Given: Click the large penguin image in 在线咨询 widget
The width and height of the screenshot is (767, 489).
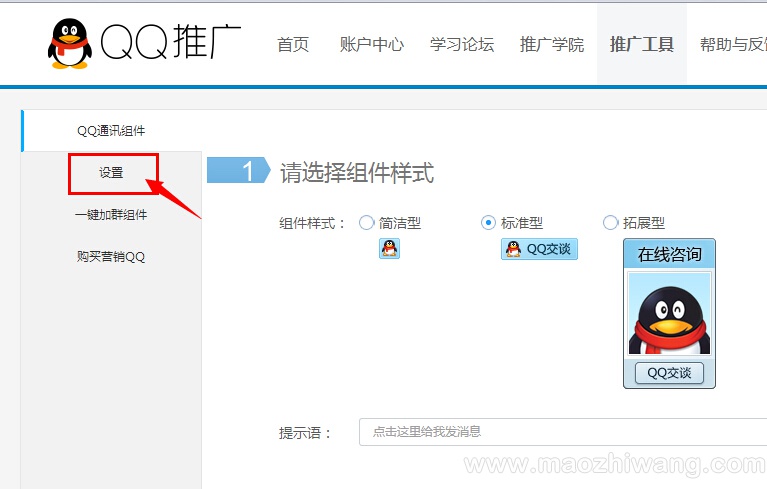Looking at the screenshot, I should point(669,314).
